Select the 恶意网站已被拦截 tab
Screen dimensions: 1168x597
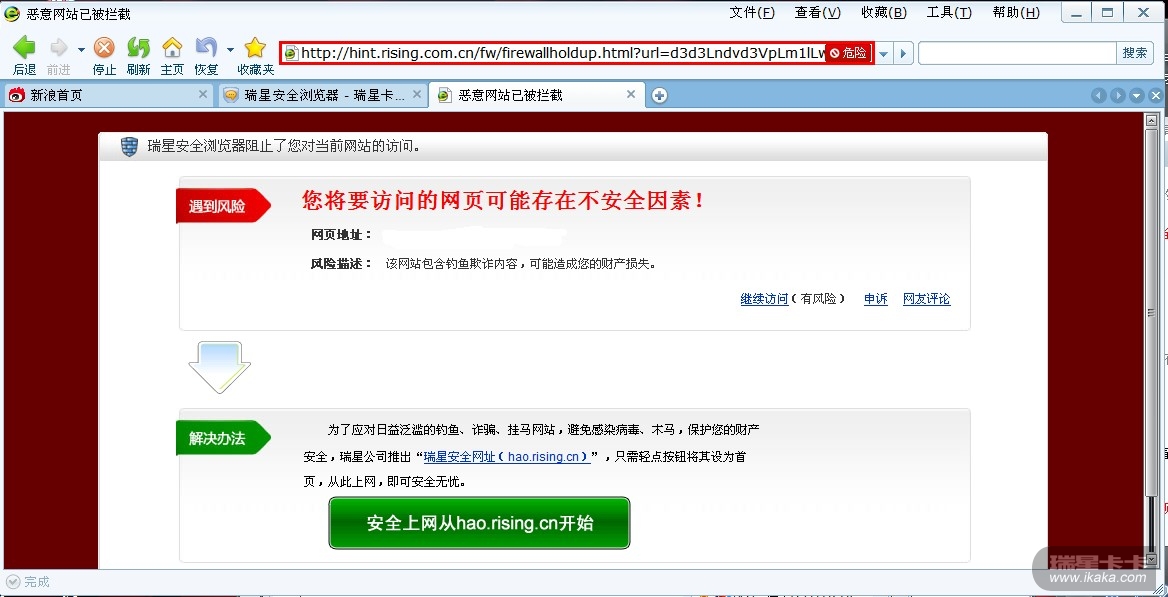(536, 95)
